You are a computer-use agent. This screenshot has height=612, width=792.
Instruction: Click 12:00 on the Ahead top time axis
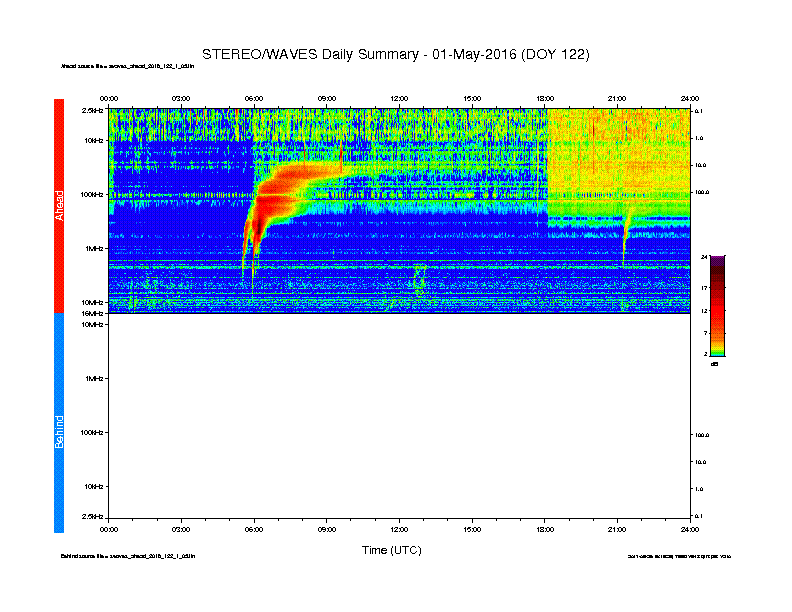399,98
